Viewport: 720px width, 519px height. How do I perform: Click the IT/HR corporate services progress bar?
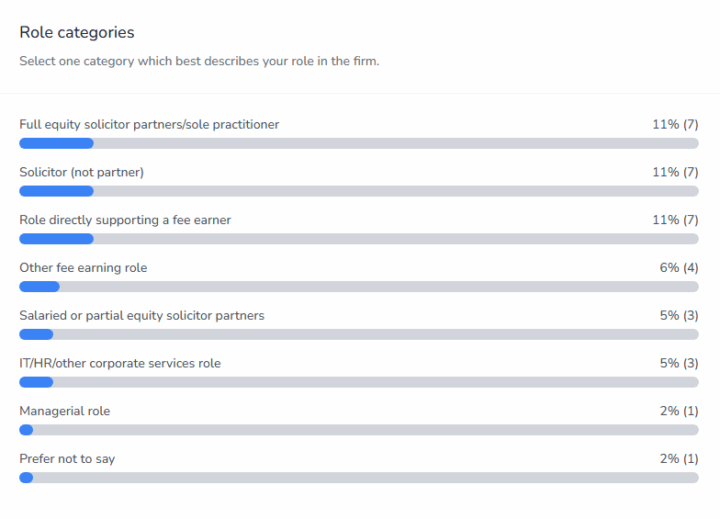pyautogui.click(x=359, y=382)
